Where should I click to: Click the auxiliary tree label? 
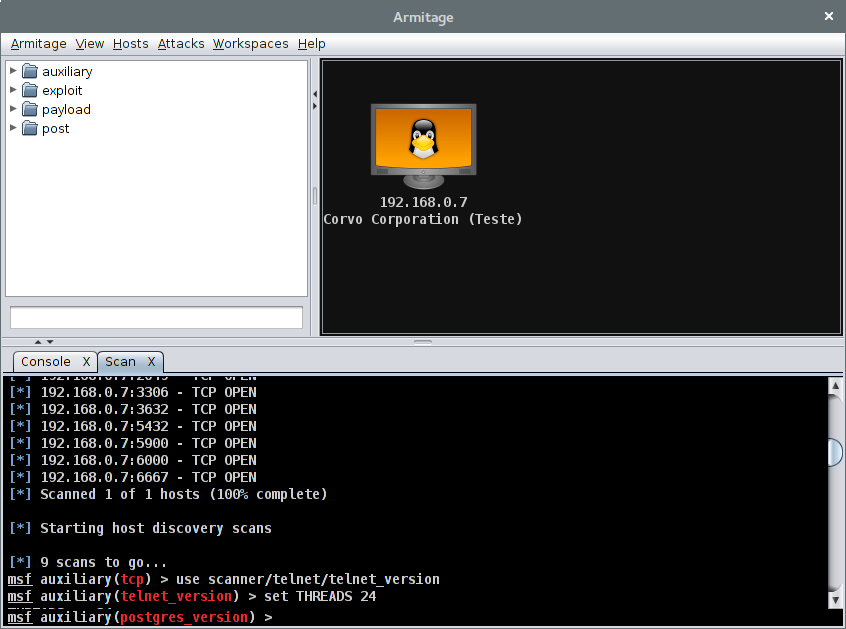coord(67,71)
